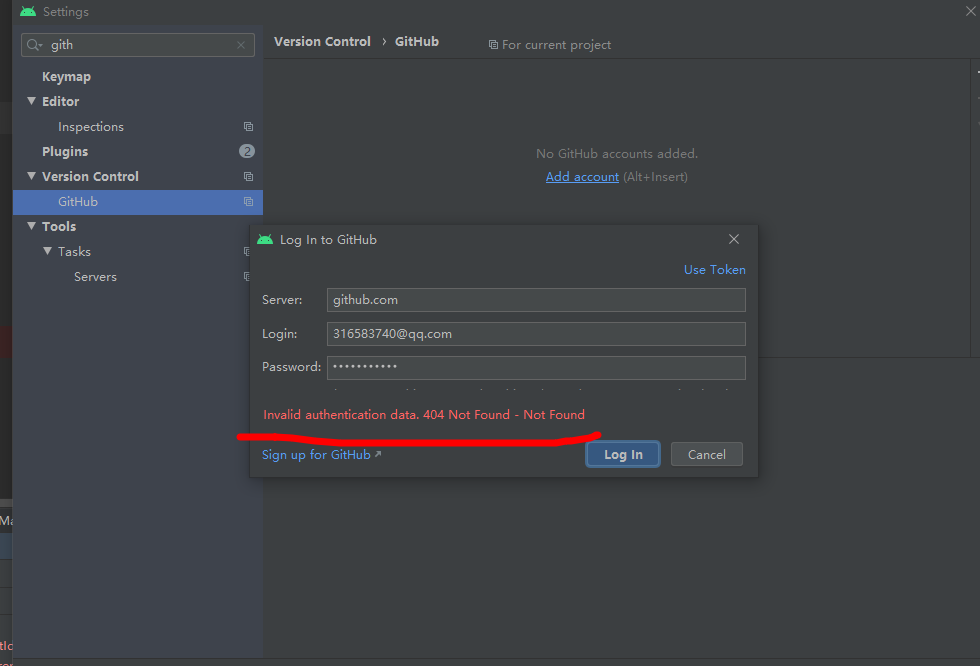Close the Settings window
Image resolution: width=980 pixels, height=666 pixels.
point(971,11)
